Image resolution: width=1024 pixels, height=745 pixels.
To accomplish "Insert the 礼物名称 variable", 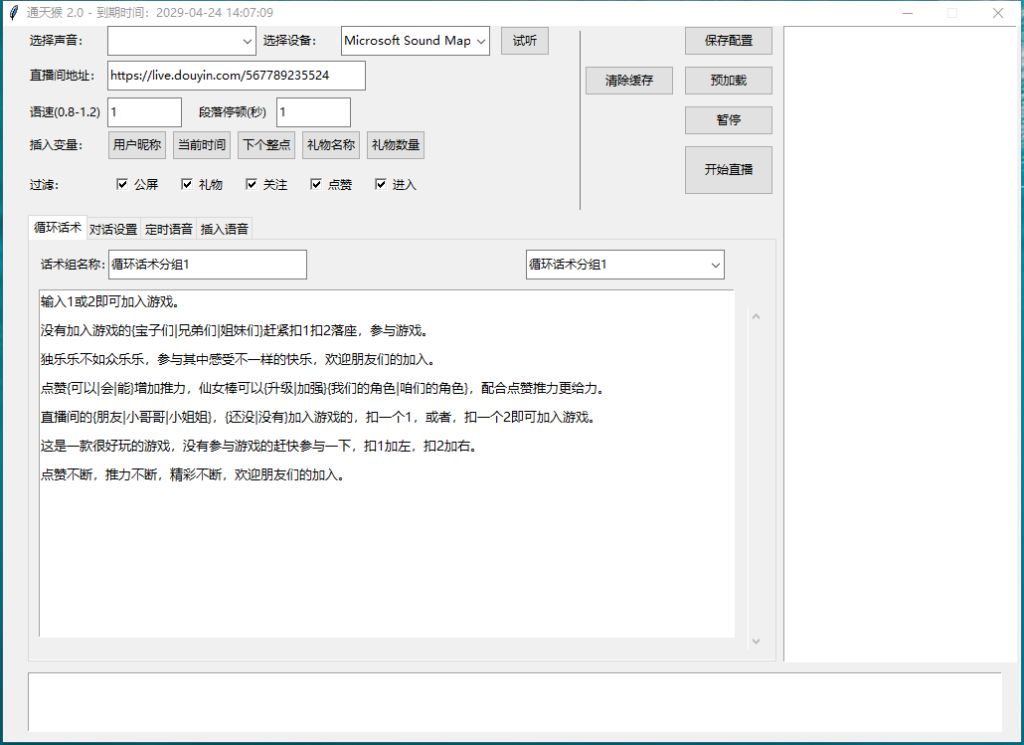I will pos(330,144).
